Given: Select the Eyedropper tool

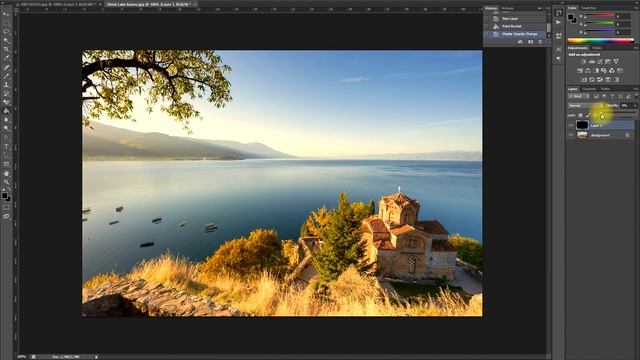Looking at the screenshot, I should point(6,58).
